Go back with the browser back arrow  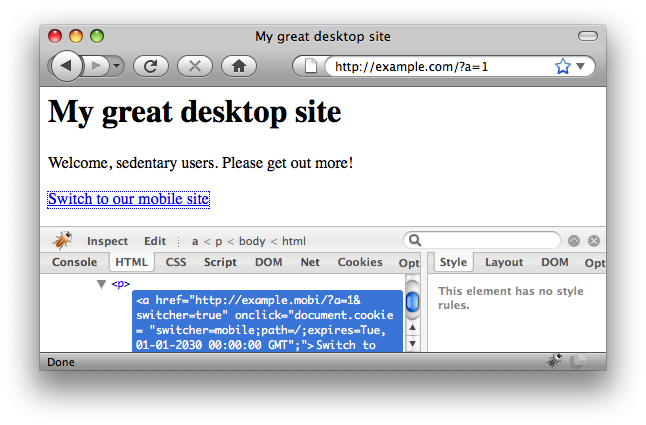pyautogui.click(x=66, y=65)
